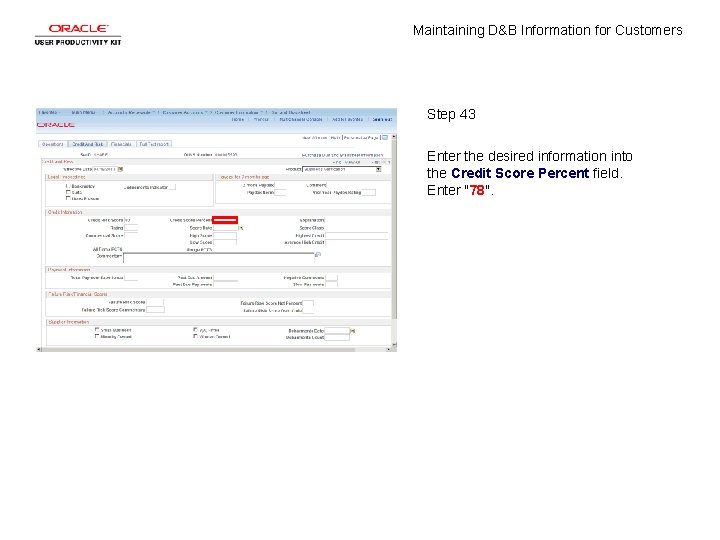
Task: Click the Rating input field
Action: click(x=131, y=228)
